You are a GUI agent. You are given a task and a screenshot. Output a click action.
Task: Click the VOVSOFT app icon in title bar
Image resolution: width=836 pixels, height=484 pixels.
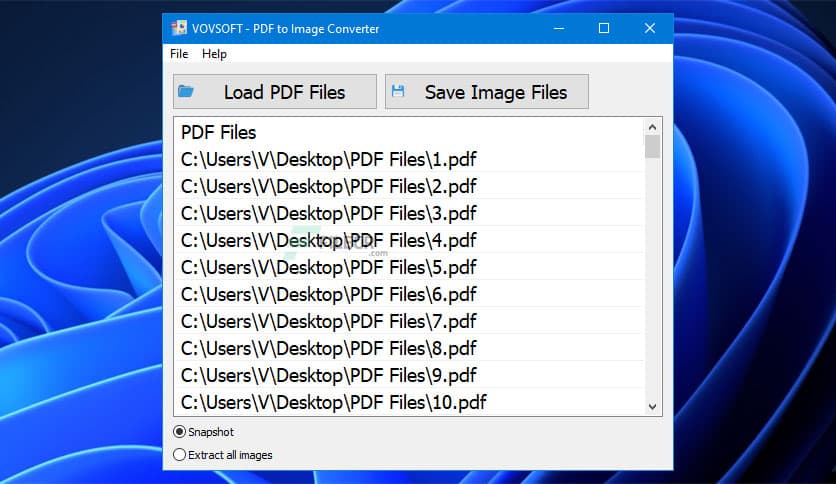[x=179, y=28]
